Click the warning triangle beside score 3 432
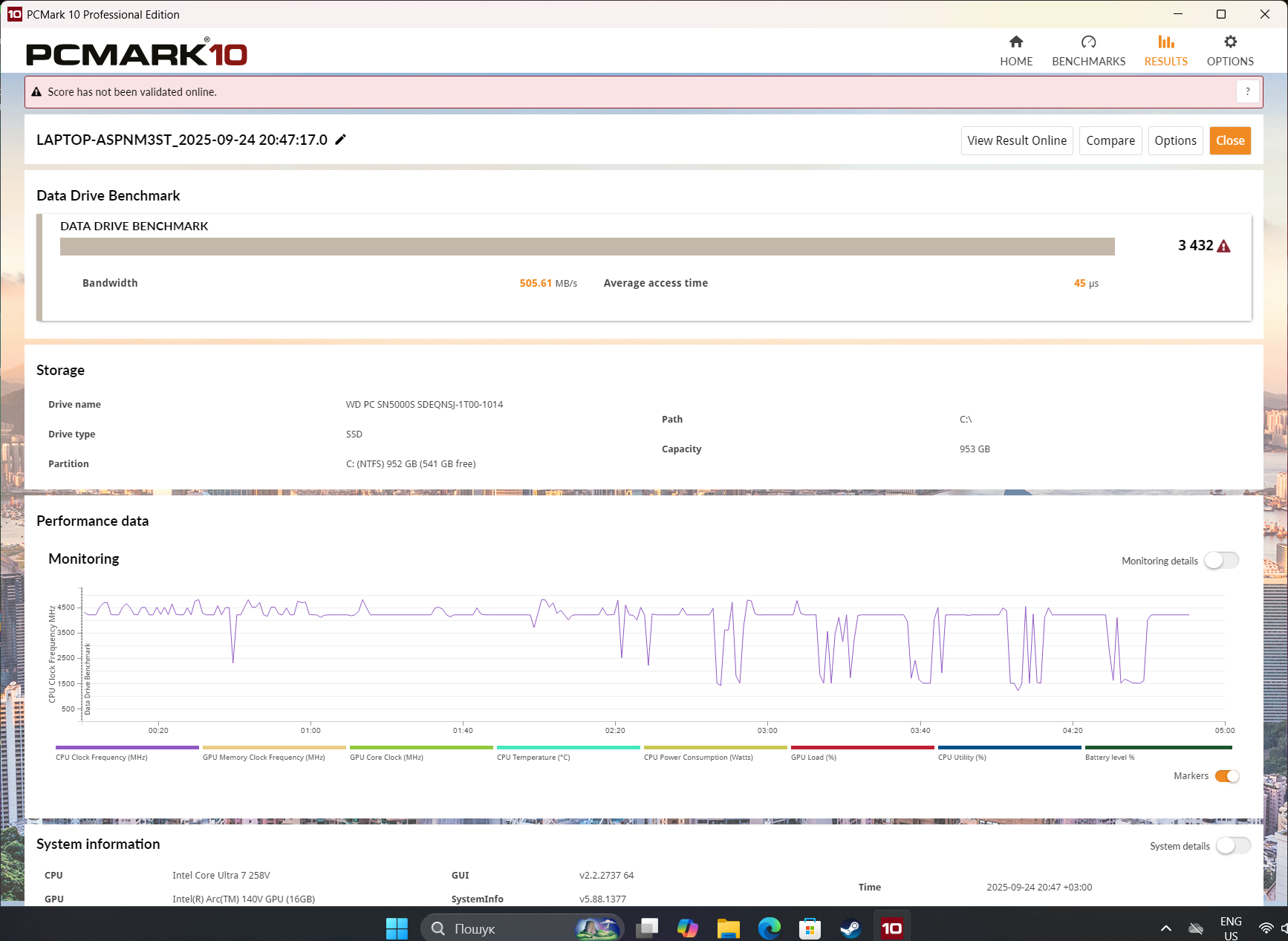Screen dimensions: 1288x941 click(x=1223, y=246)
